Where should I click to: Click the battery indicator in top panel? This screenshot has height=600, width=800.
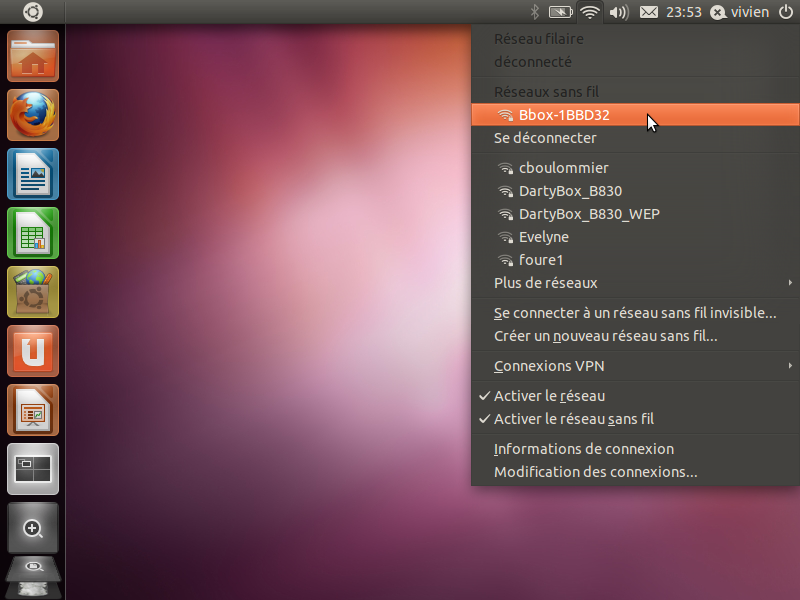560,12
